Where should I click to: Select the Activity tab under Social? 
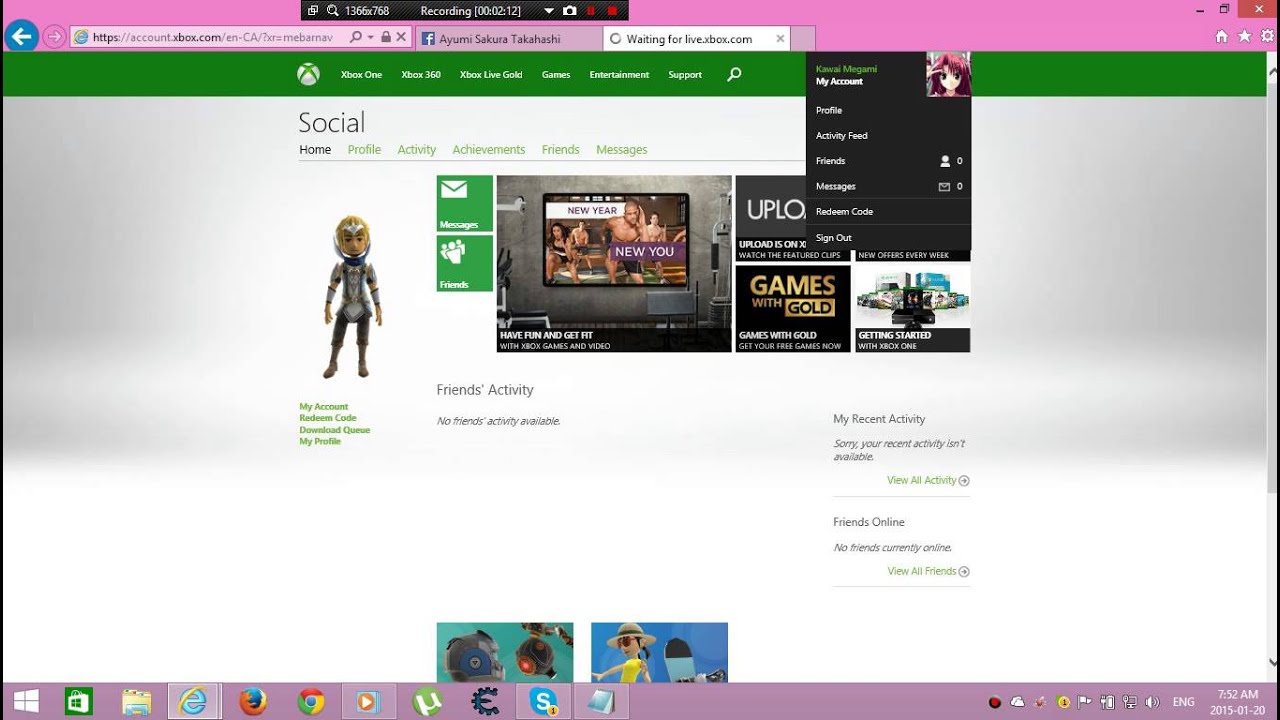417,150
